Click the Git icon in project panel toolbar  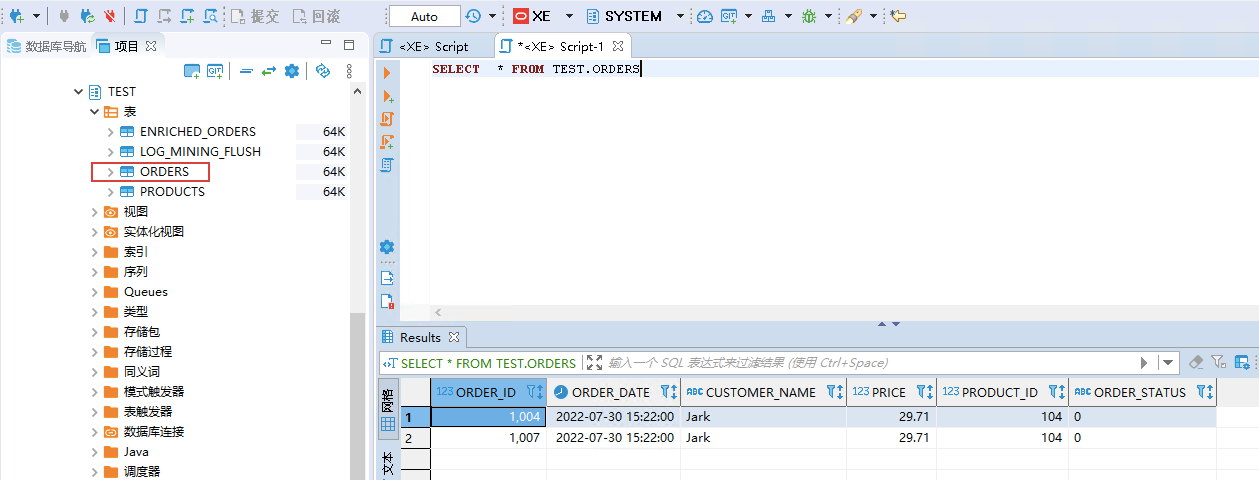point(215,71)
